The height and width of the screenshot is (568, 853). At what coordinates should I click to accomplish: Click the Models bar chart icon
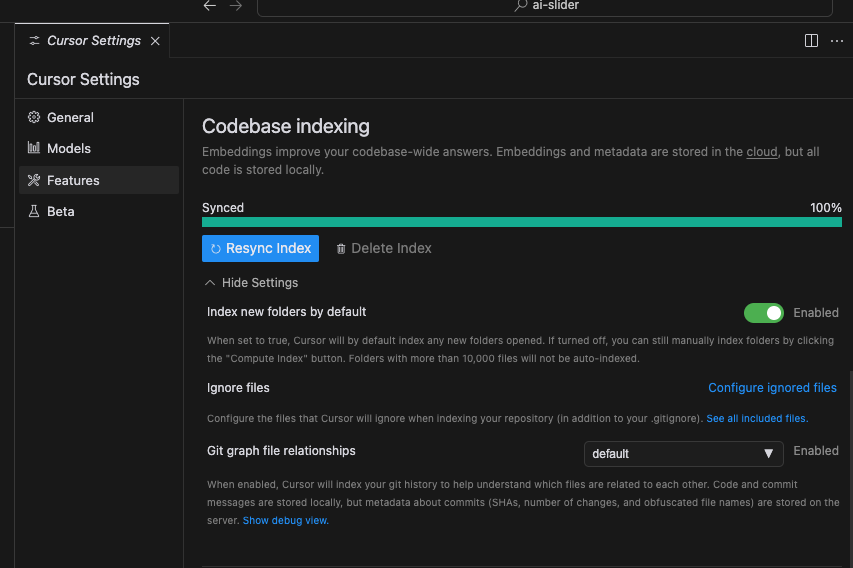click(x=34, y=148)
